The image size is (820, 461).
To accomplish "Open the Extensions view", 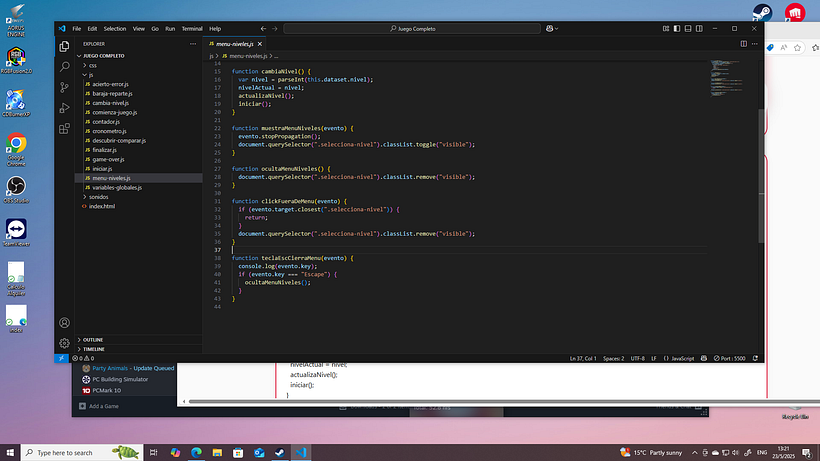I will click(x=64, y=129).
